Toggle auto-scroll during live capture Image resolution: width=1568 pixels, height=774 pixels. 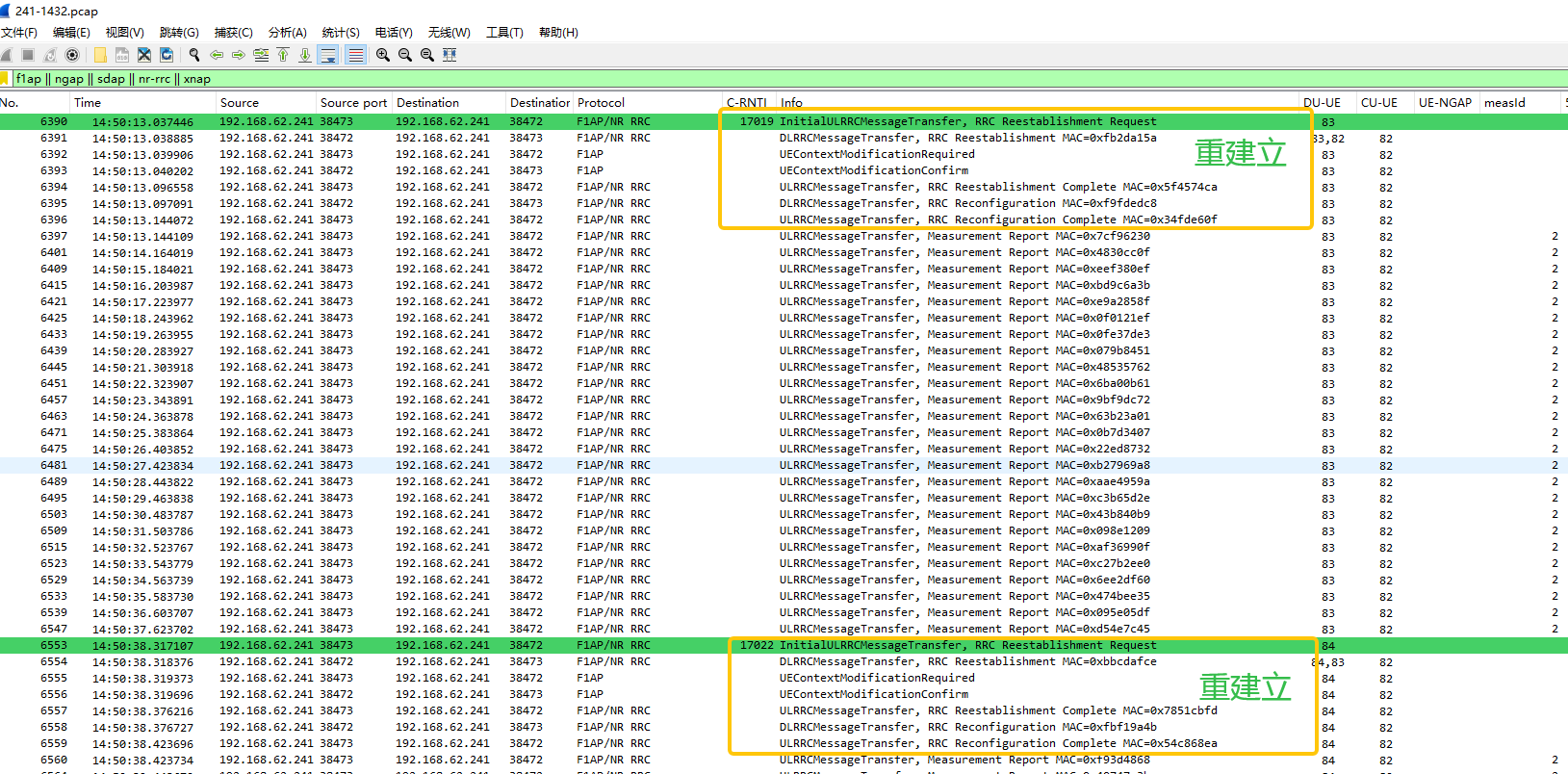(x=328, y=55)
